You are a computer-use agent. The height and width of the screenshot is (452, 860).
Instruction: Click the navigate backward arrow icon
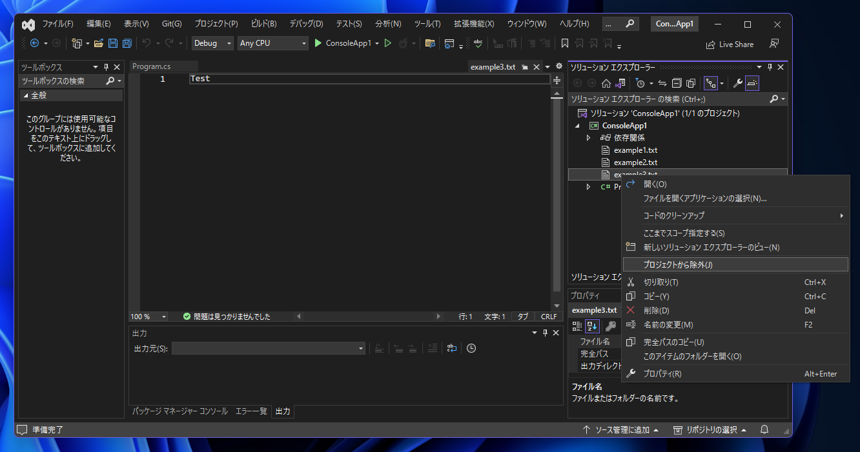[x=35, y=43]
